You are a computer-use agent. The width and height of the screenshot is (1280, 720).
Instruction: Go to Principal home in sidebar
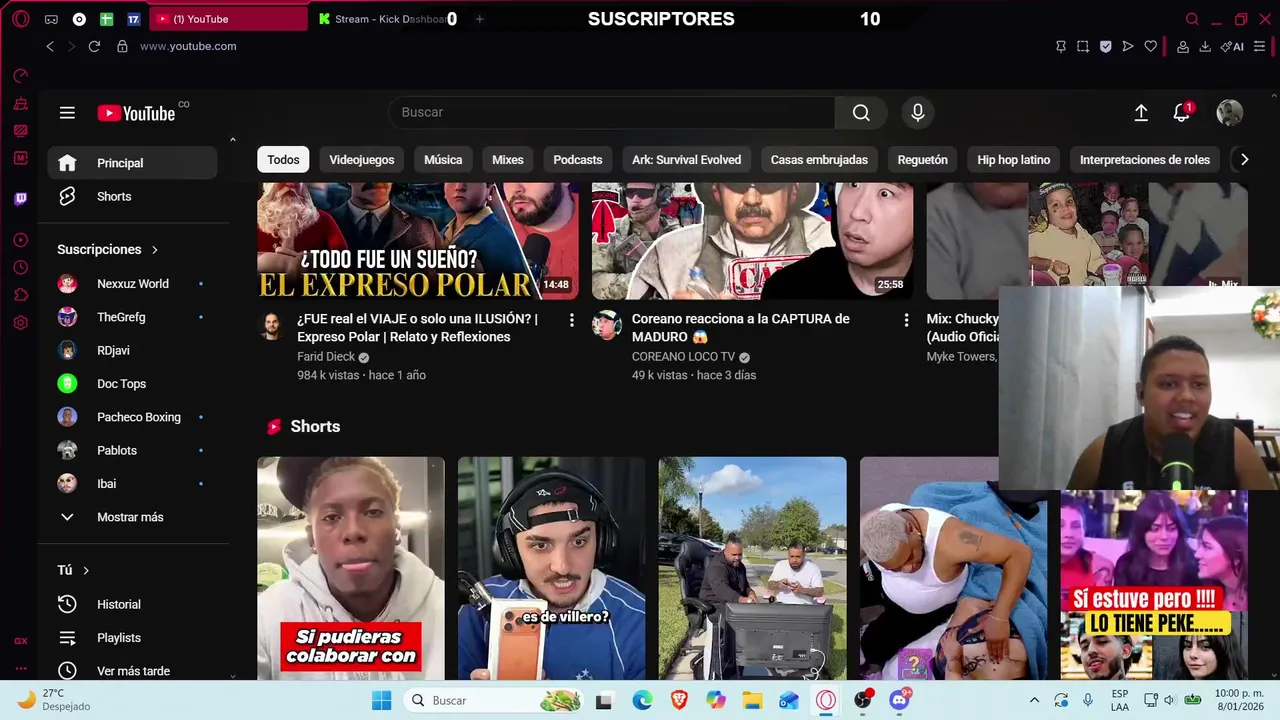(x=133, y=163)
